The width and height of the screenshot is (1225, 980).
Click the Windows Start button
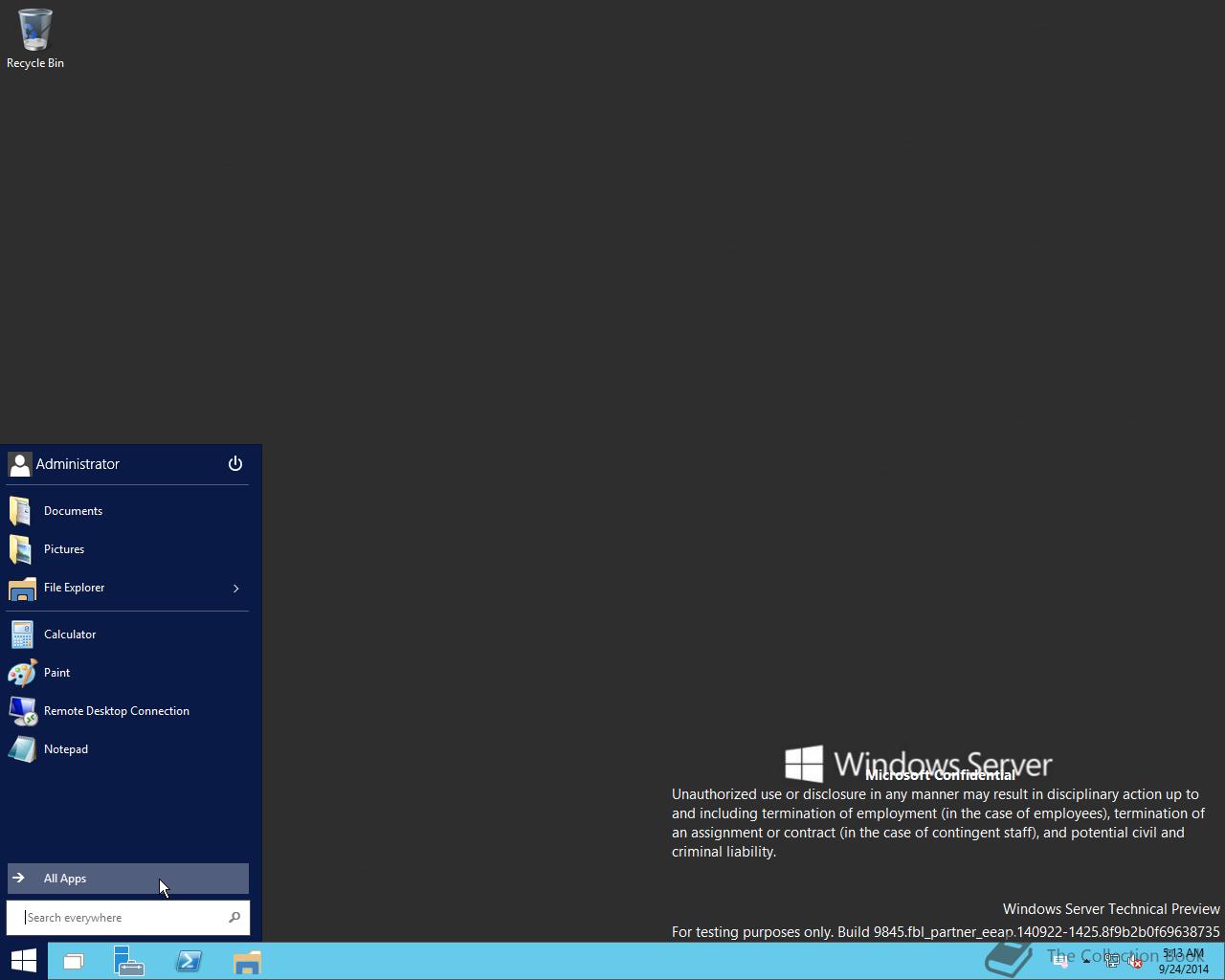23,961
